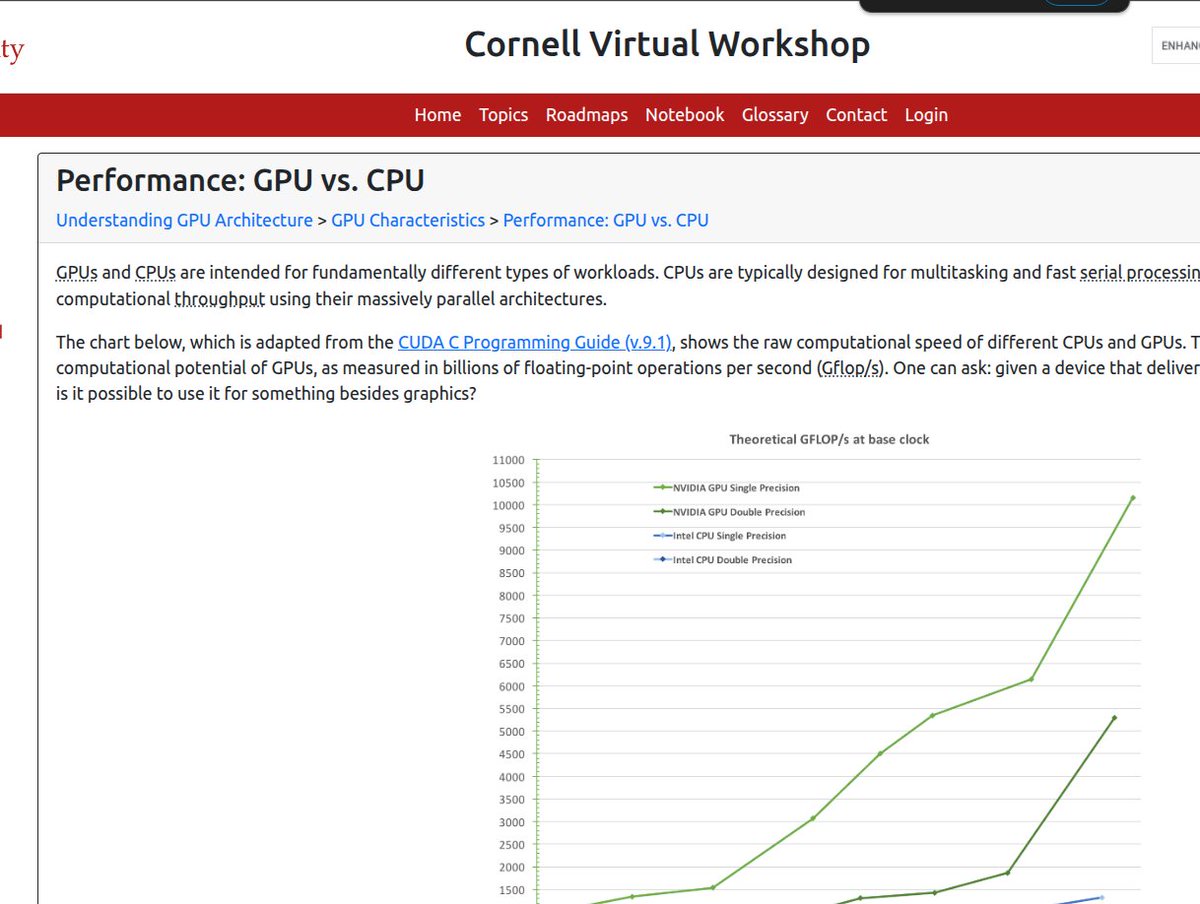The height and width of the screenshot is (904, 1200).
Task: Click the chart title Theoretical GFLOP/s at base clock
Action: tap(829, 439)
